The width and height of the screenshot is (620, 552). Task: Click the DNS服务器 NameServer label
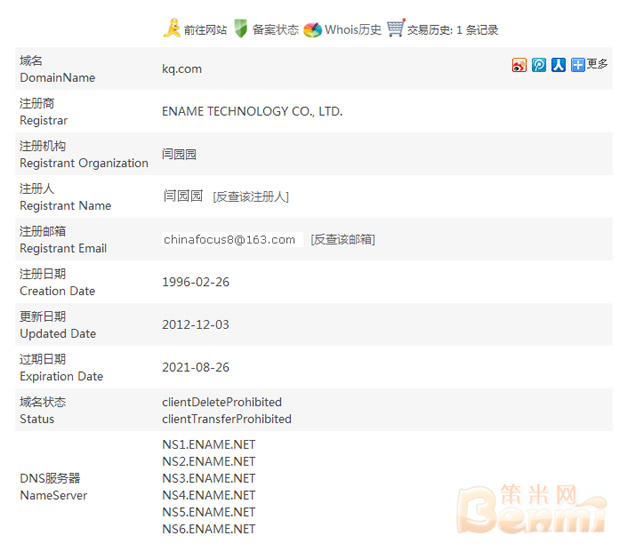pyautogui.click(x=54, y=487)
